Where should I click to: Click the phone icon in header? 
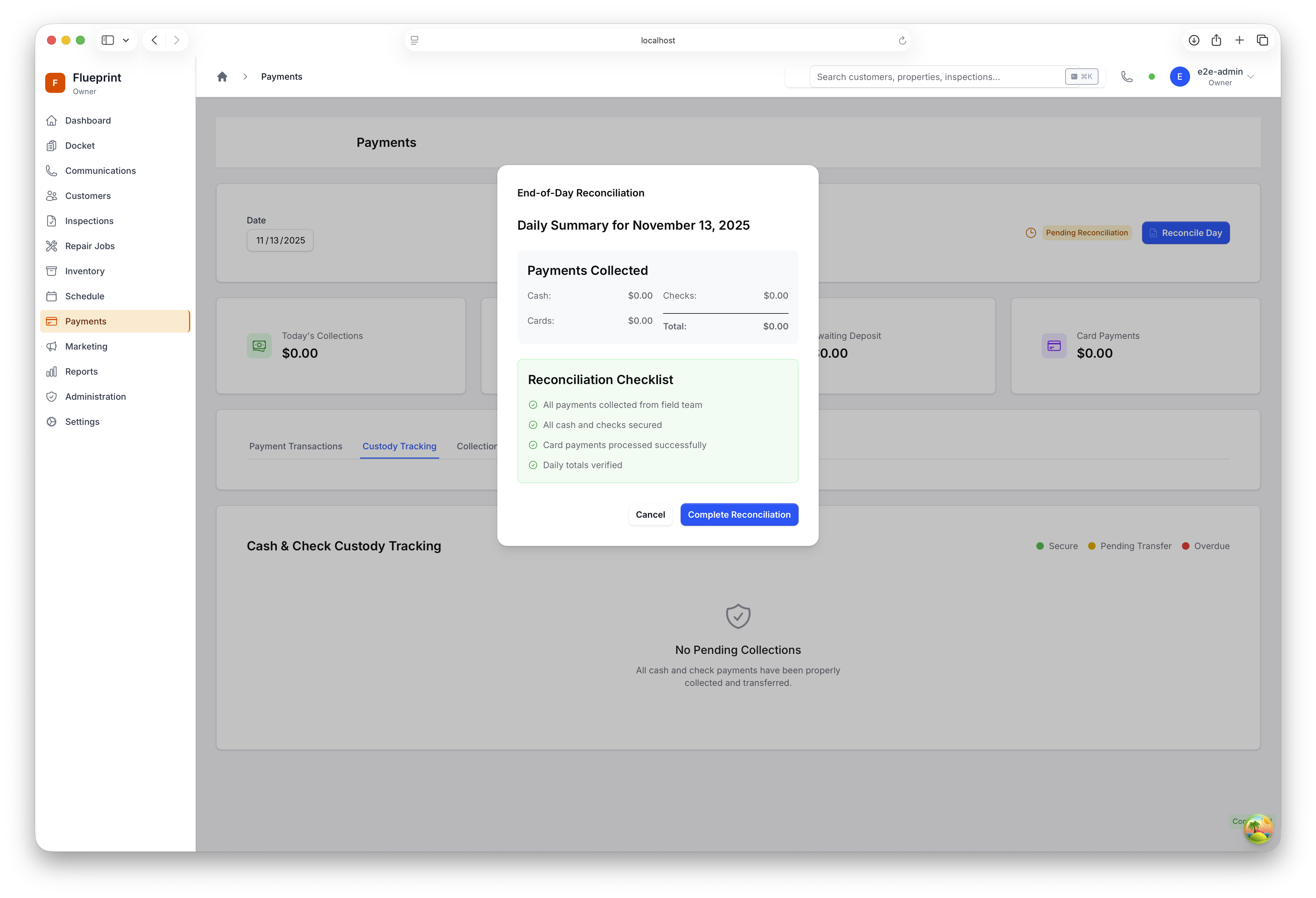pyautogui.click(x=1126, y=76)
